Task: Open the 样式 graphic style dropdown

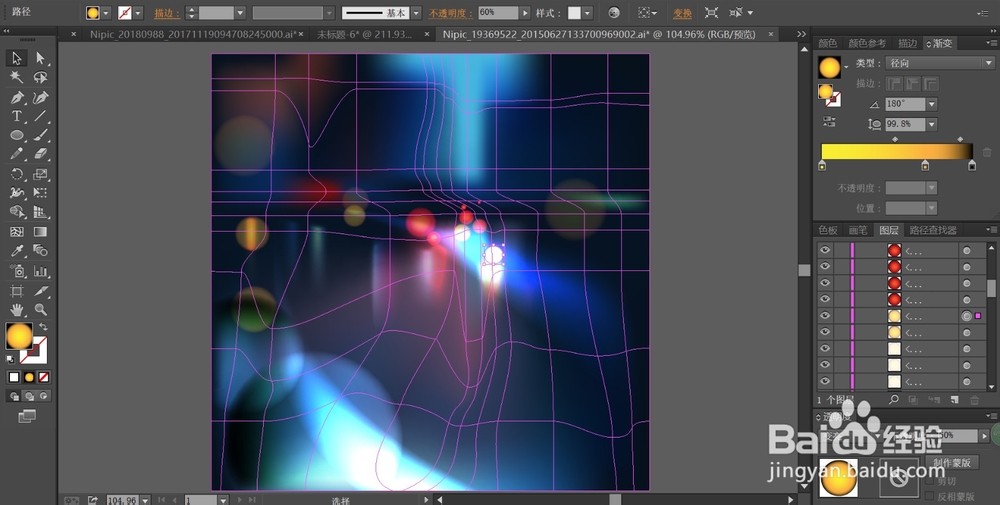Action: 587,13
